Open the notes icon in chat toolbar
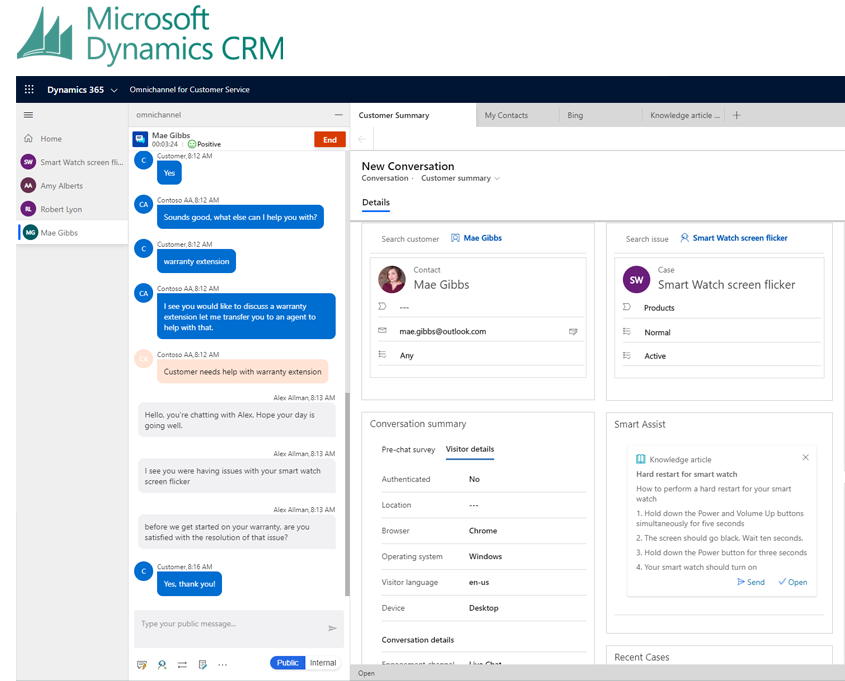Screen dimensions: 845x681 203,665
